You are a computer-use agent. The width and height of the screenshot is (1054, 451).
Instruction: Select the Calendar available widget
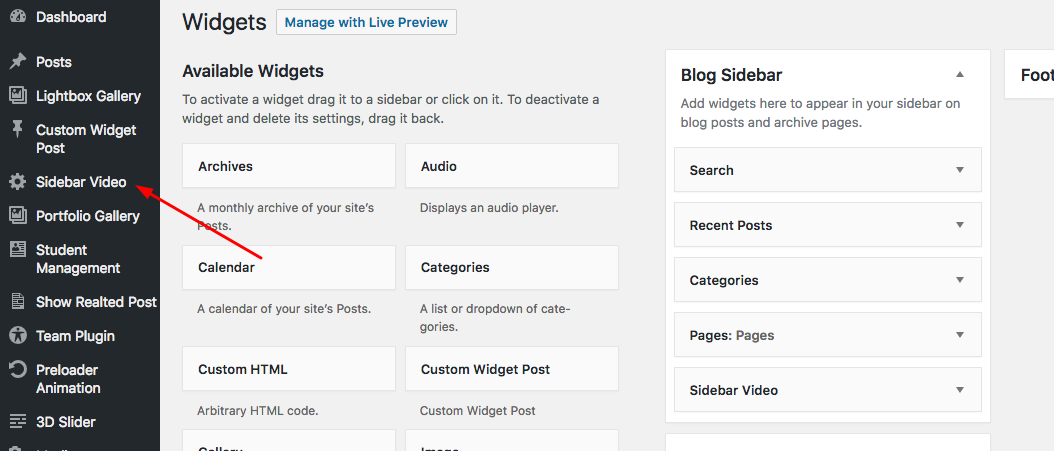pos(289,267)
